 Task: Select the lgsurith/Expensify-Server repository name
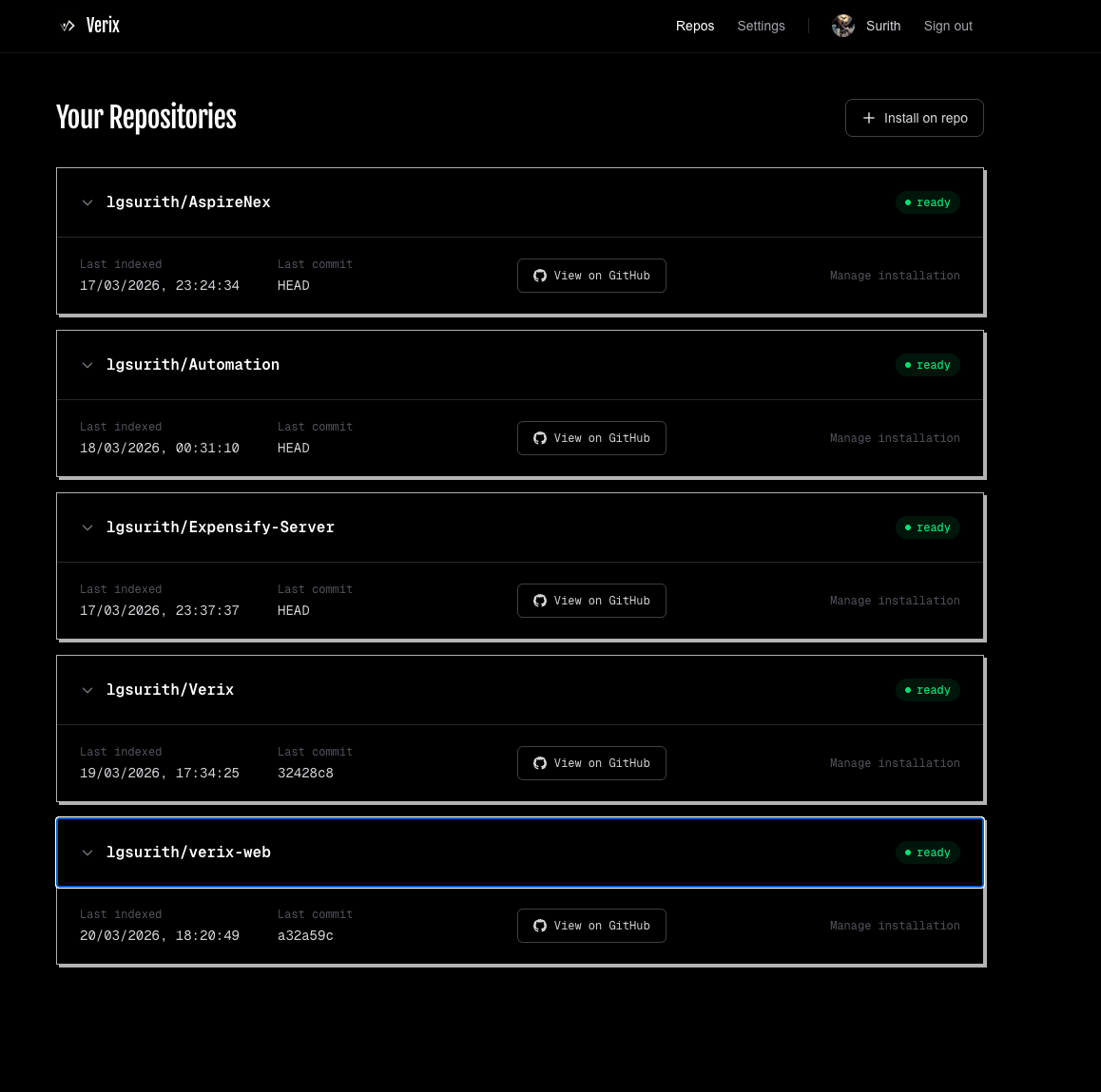220,527
